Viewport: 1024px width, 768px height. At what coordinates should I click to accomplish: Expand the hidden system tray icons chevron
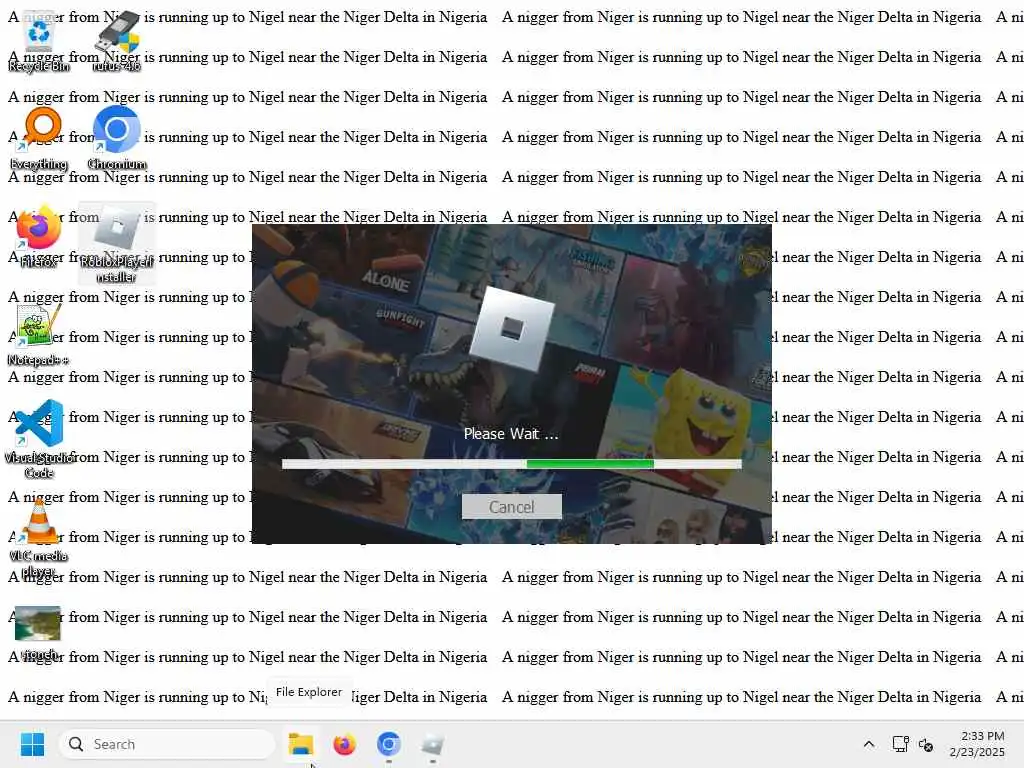[x=869, y=744]
